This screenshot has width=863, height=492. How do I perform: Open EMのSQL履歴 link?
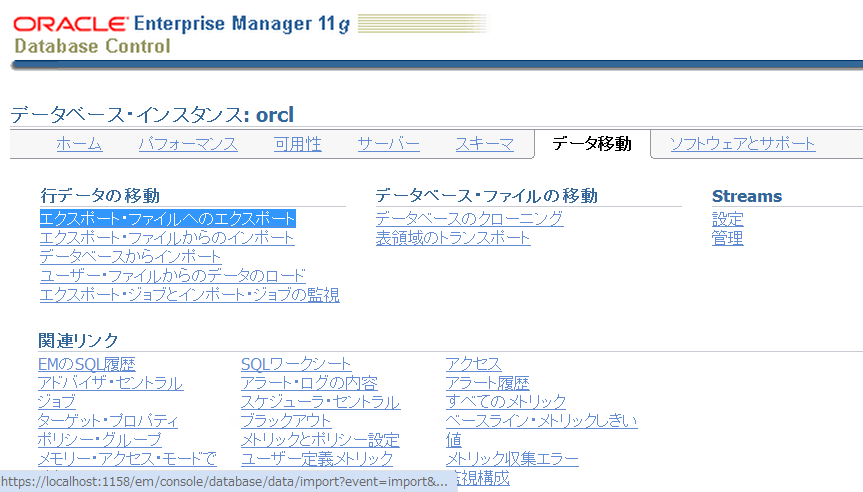click(87, 364)
